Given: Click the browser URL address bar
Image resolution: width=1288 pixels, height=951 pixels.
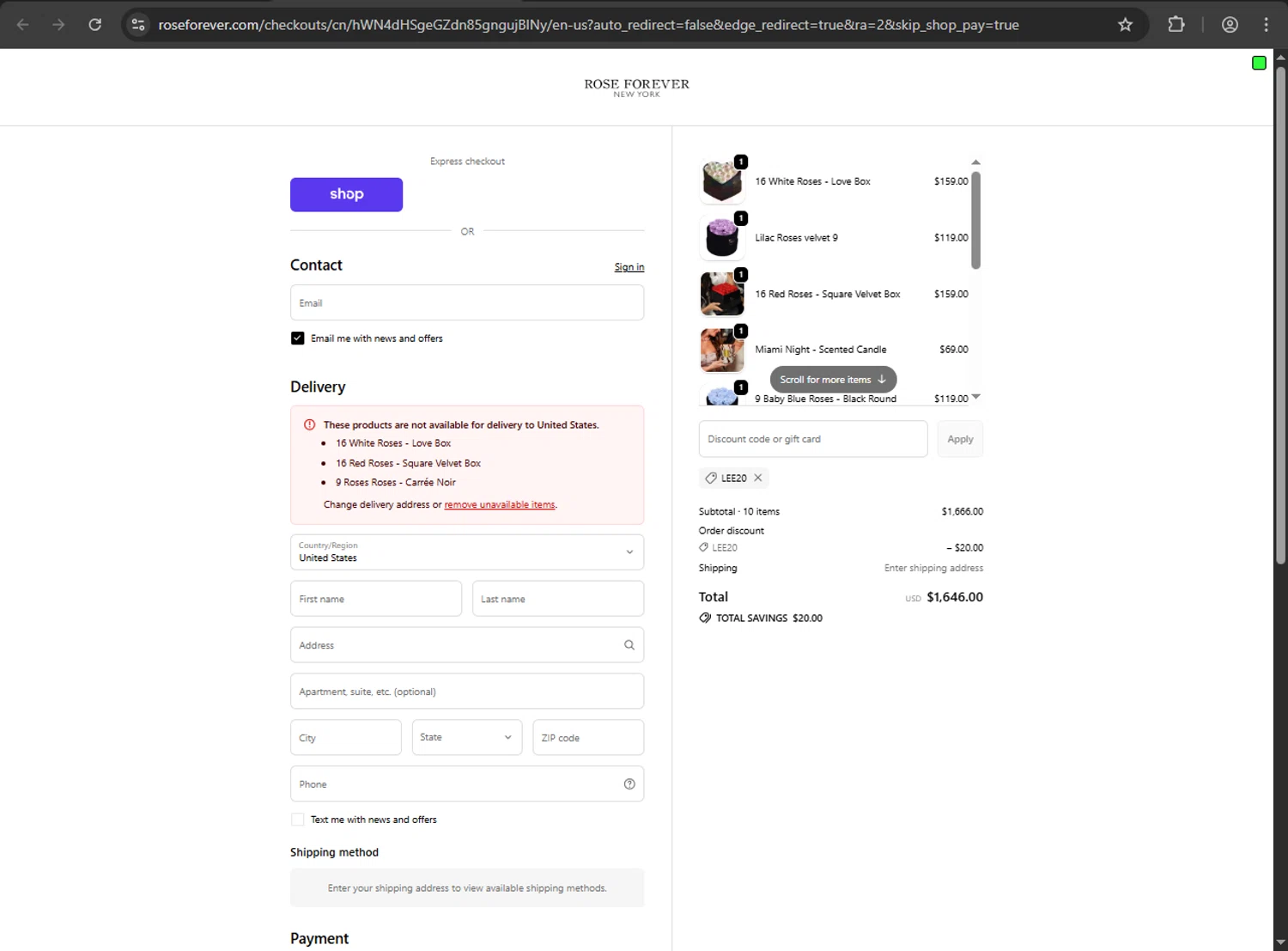Looking at the screenshot, I should pos(588,25).
